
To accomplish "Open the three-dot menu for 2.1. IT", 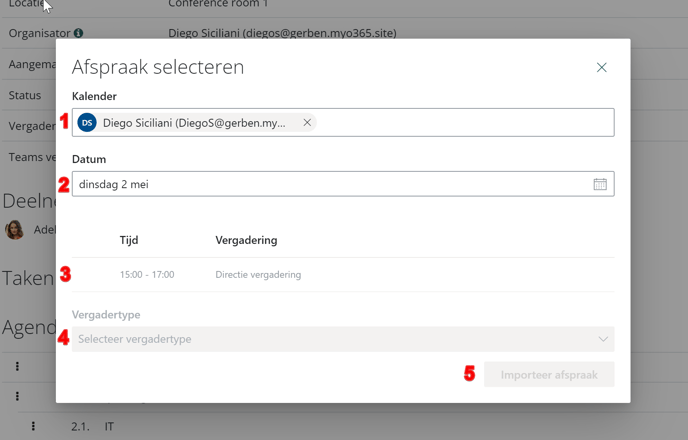I will click(x=33, y=426).
